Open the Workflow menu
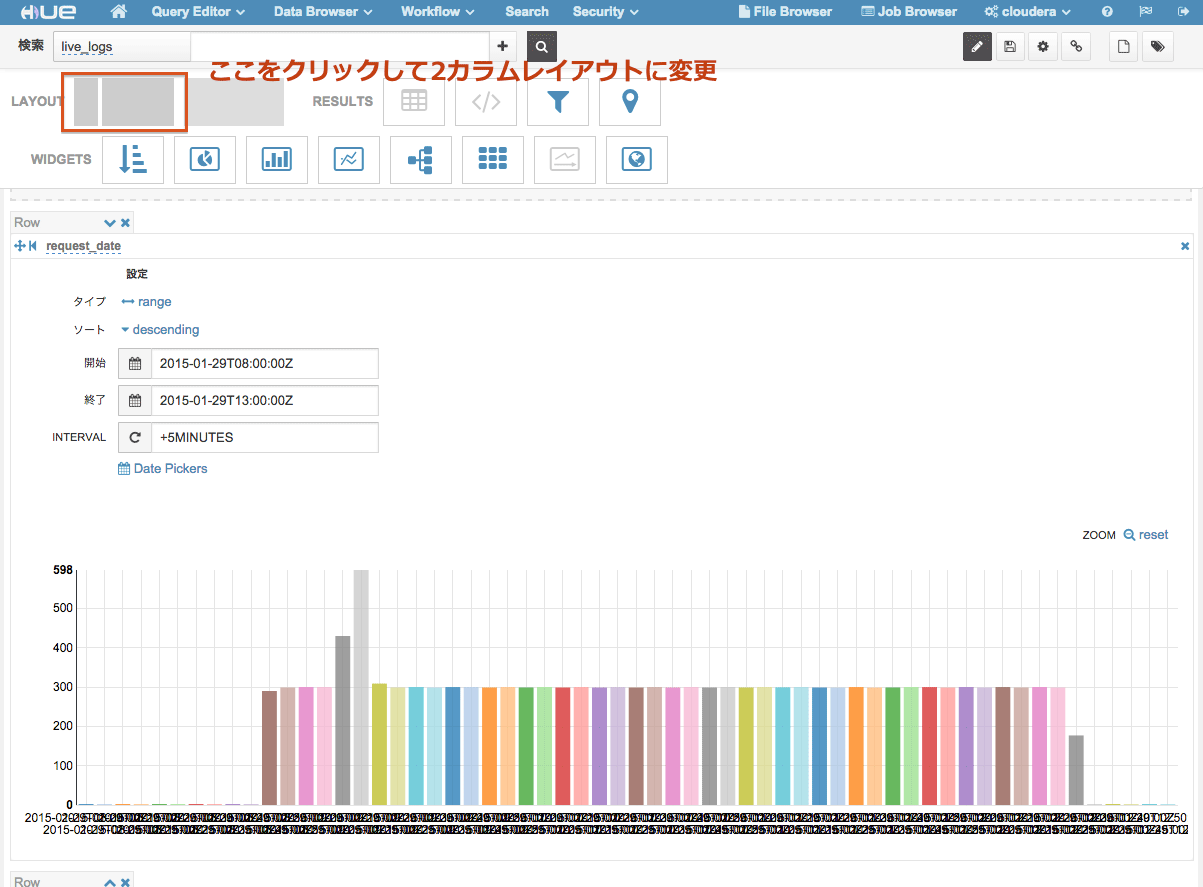Screen dimensions: 1203x887 (438, 12)
